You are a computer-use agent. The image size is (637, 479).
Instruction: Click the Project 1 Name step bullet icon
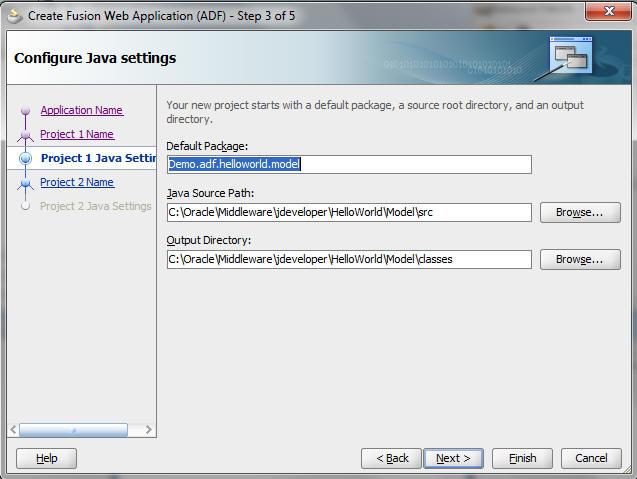point(26,134)
